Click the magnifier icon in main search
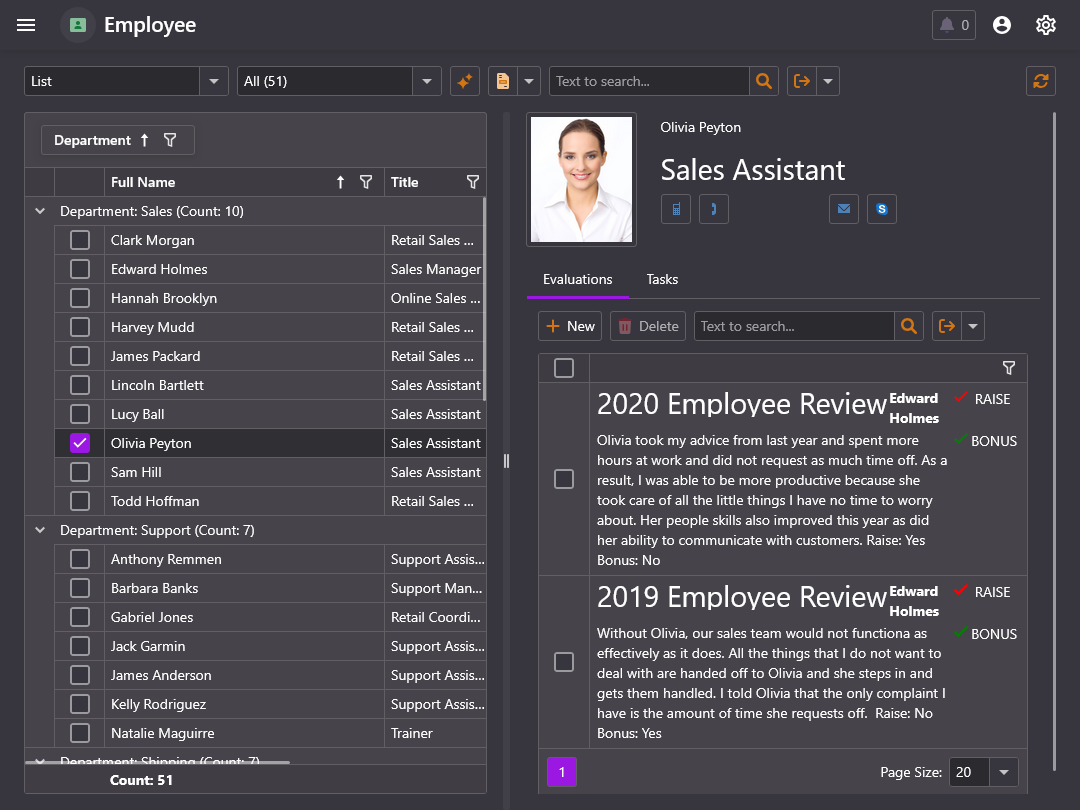This screenshot has height=810, width=1080. 764,81
